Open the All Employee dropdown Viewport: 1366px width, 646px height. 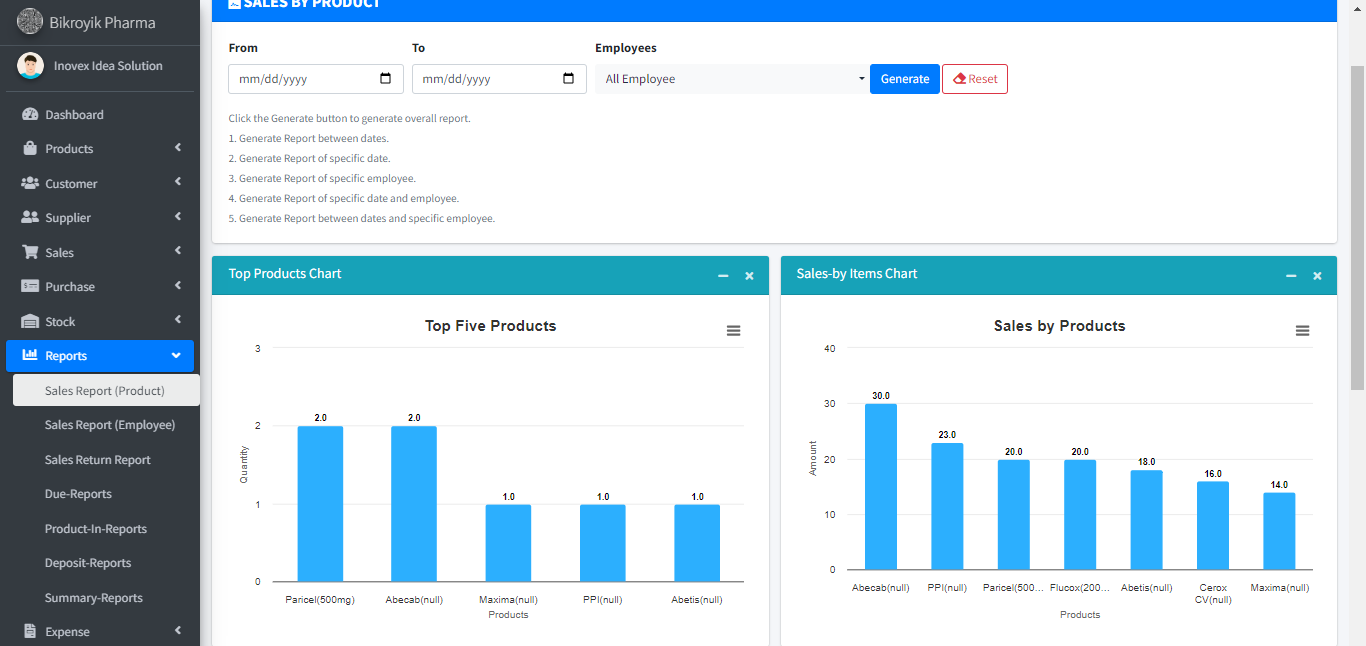coord(731,79)
